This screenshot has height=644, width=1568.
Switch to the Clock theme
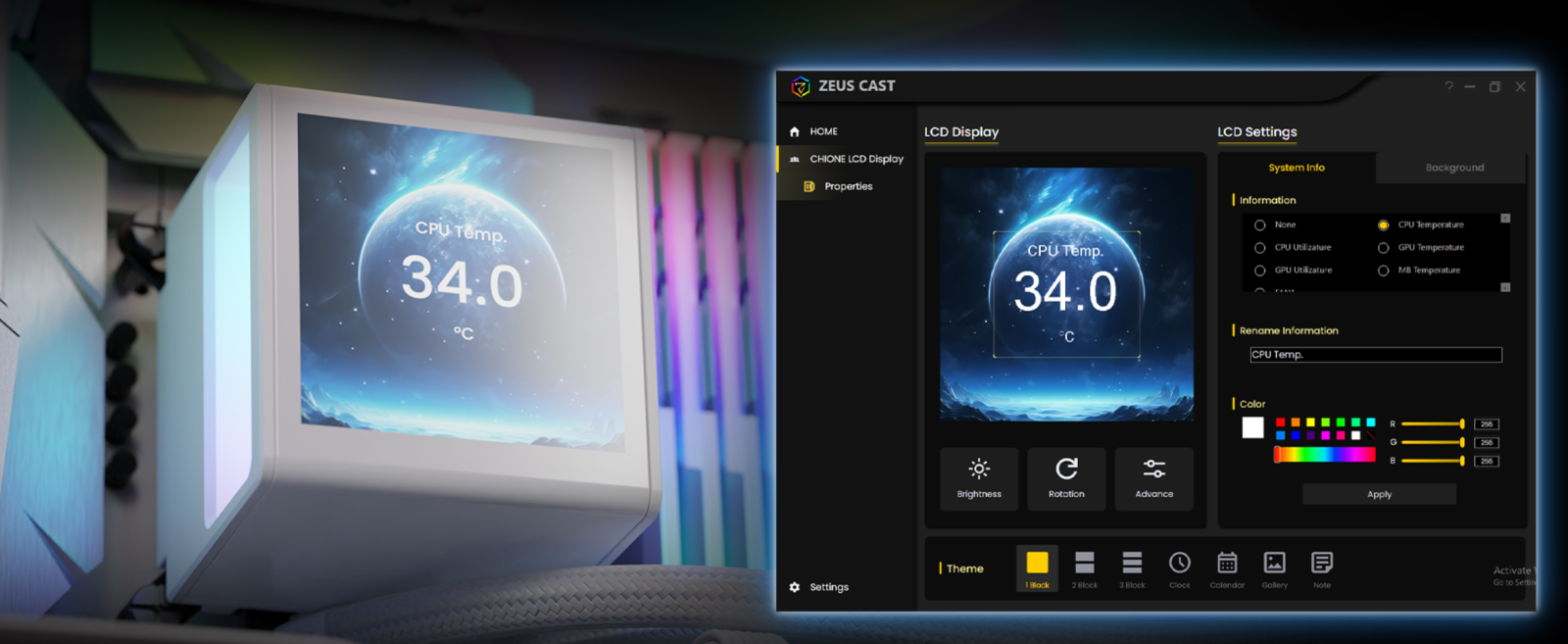click(x=1179, y=569)
